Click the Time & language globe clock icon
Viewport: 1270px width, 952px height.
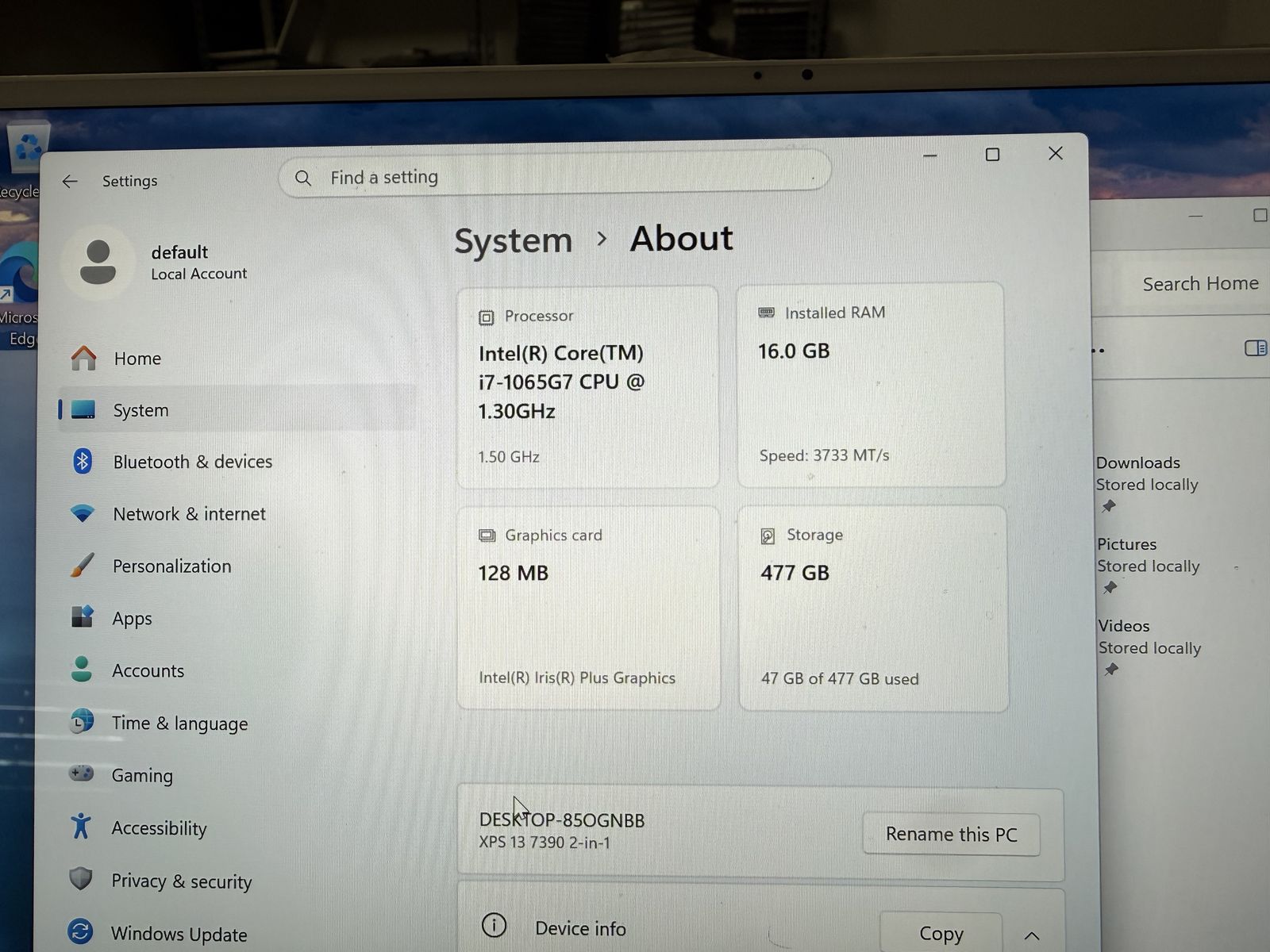[81, 722]
